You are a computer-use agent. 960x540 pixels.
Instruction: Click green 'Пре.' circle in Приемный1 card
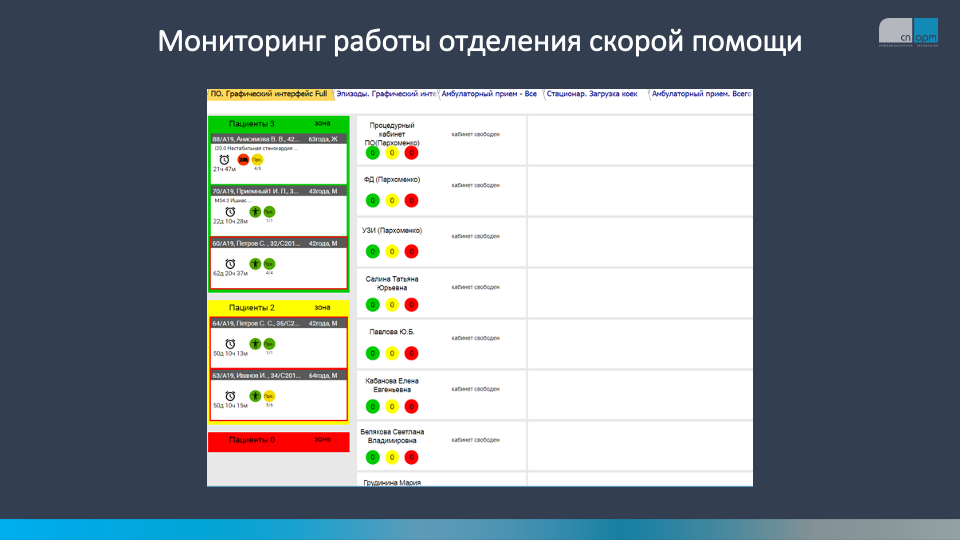269,212
